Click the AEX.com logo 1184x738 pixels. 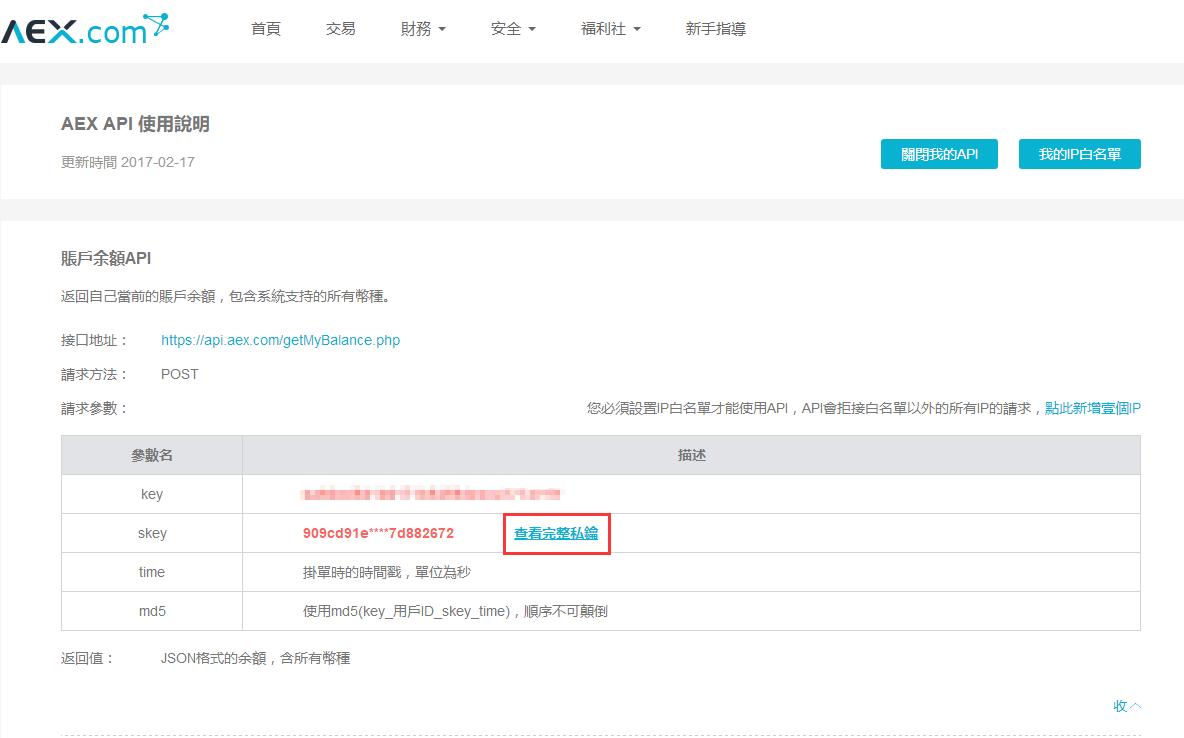click(x=85, y=29)
